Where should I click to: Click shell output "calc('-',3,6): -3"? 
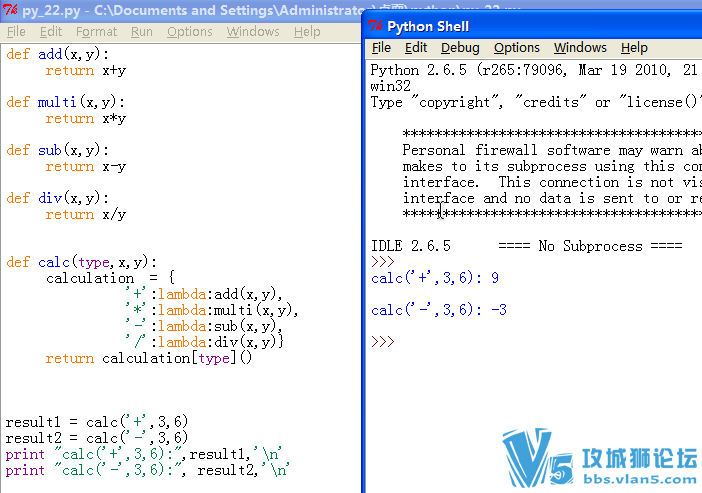pos(439,310)
